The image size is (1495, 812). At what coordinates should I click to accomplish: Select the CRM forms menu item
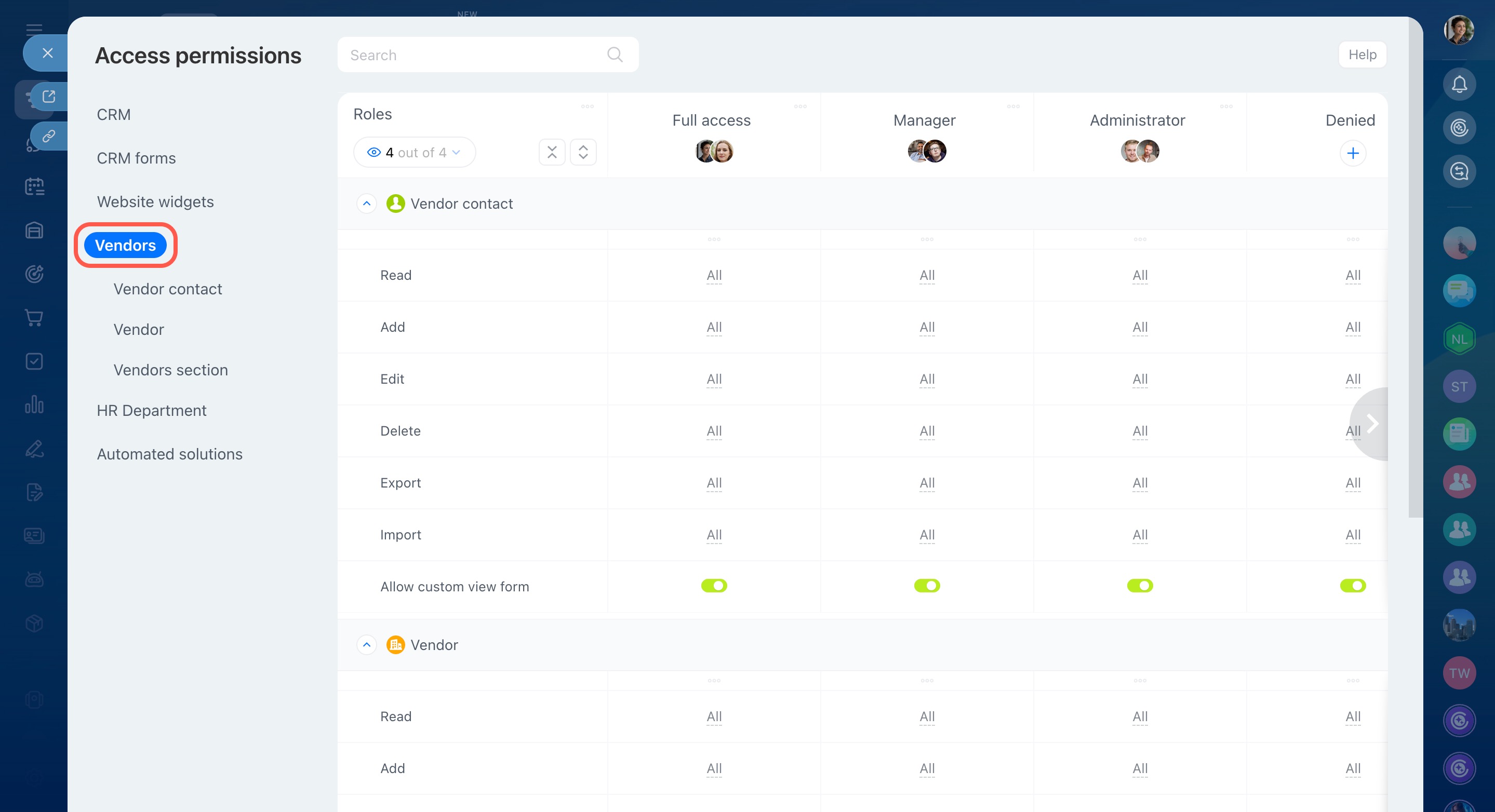pyautogui.click(x=136, y=158)
